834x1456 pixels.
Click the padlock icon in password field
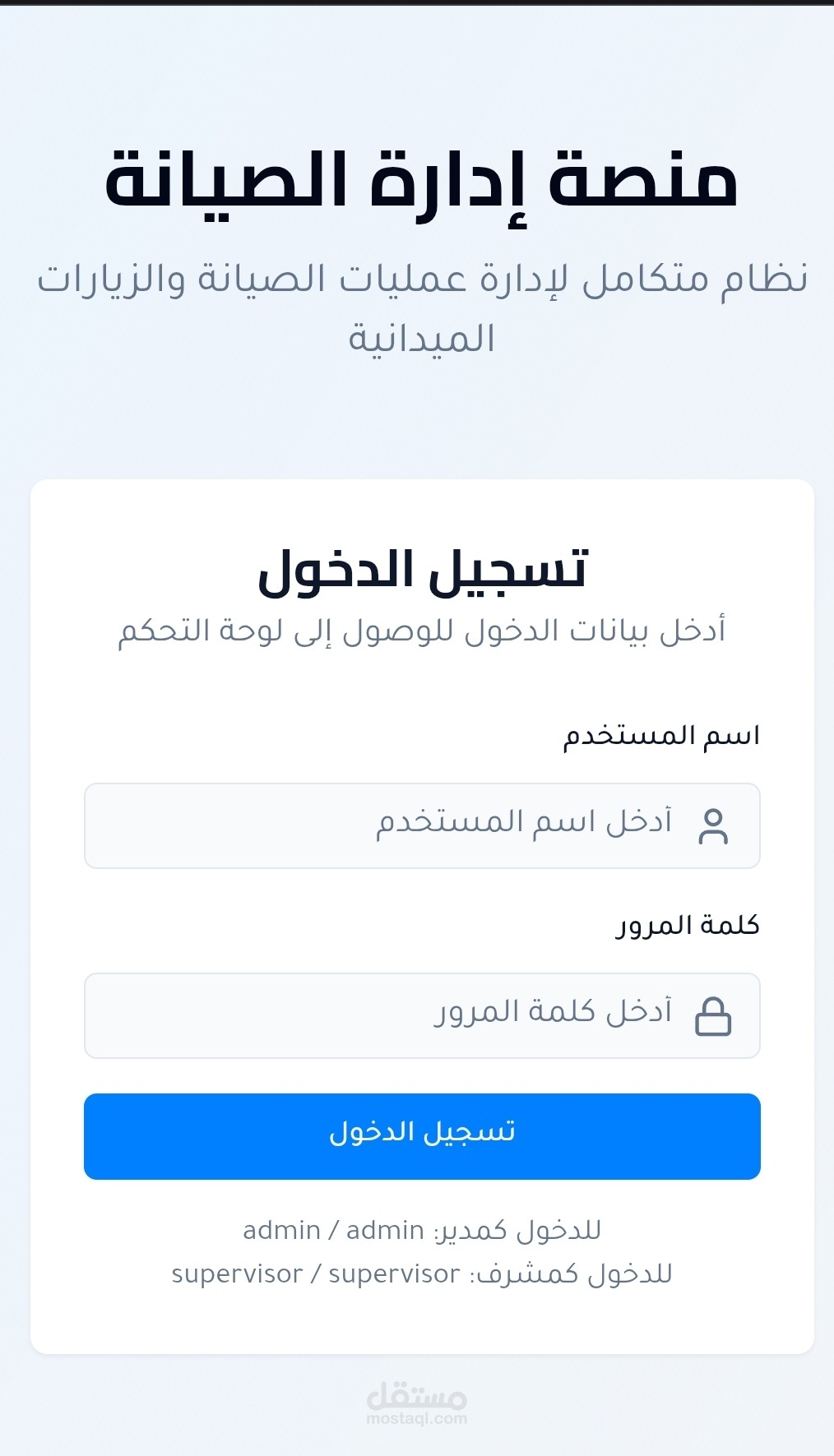point(713,1016)
